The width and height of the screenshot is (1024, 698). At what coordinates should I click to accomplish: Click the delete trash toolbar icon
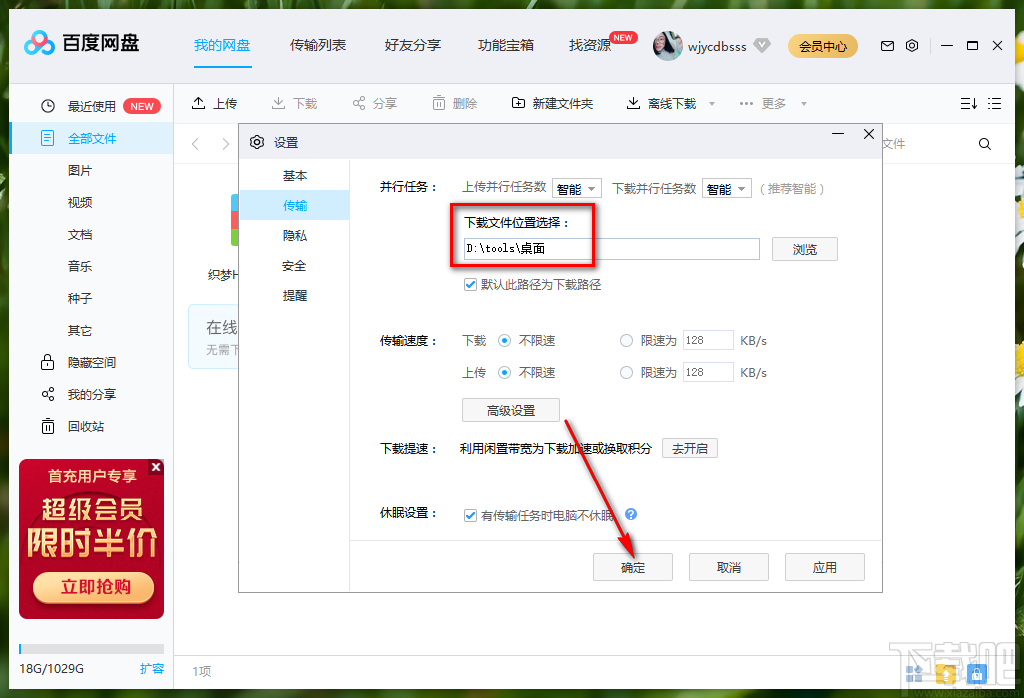[x=439, y=103]
